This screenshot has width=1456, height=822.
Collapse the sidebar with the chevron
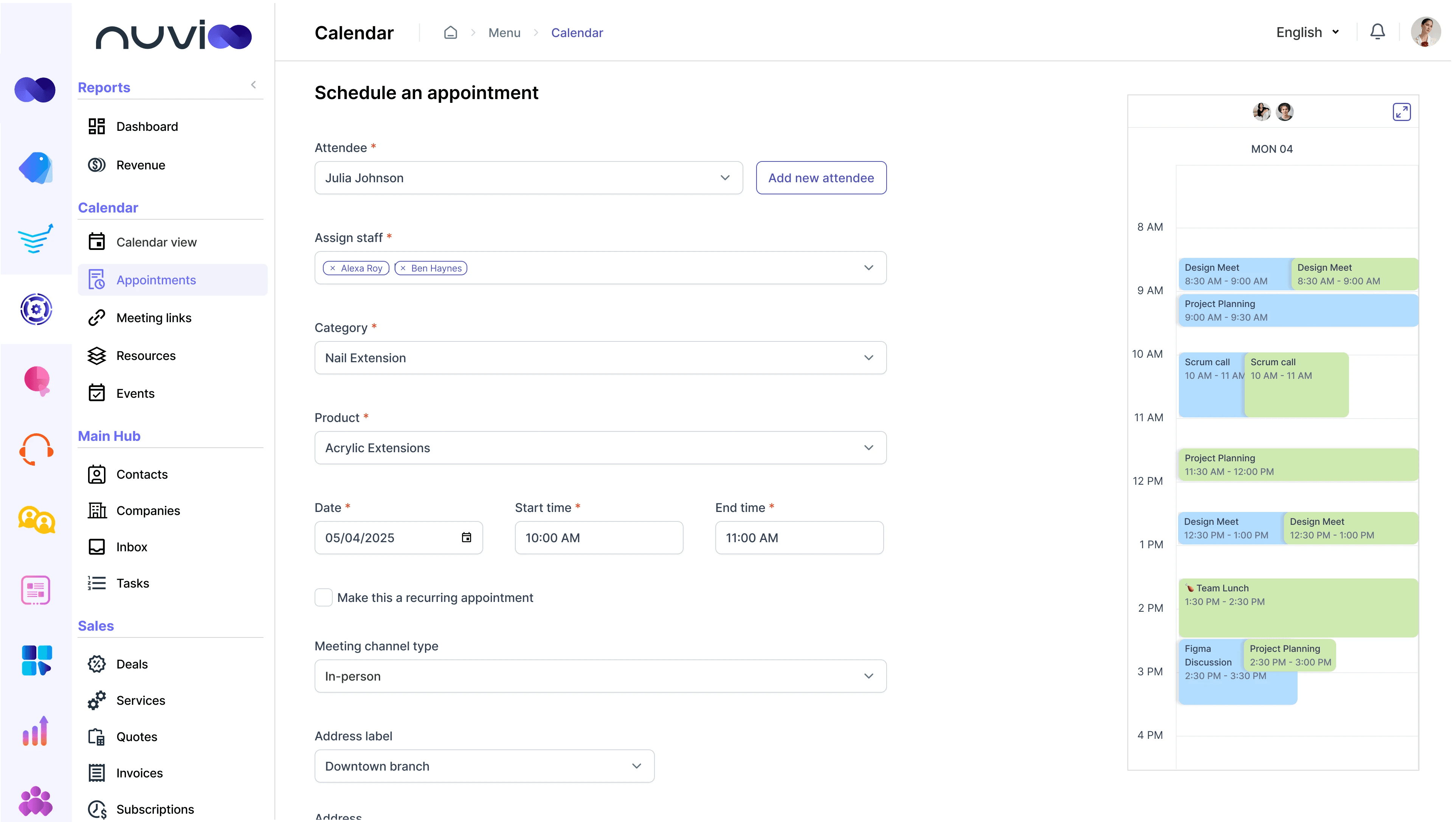pyautogui.click(x=253, y=85)
